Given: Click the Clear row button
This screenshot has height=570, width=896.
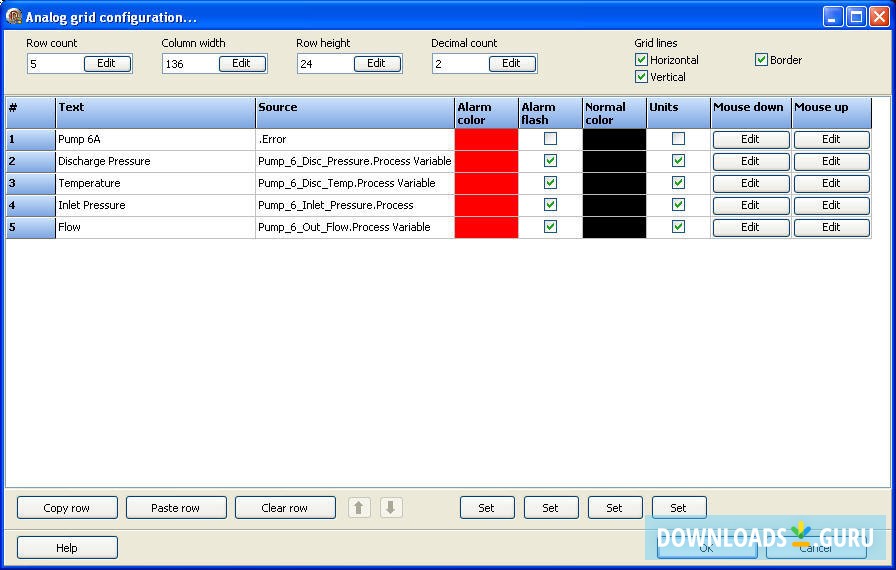Looking at the screenshot, I should click(285, 508).
